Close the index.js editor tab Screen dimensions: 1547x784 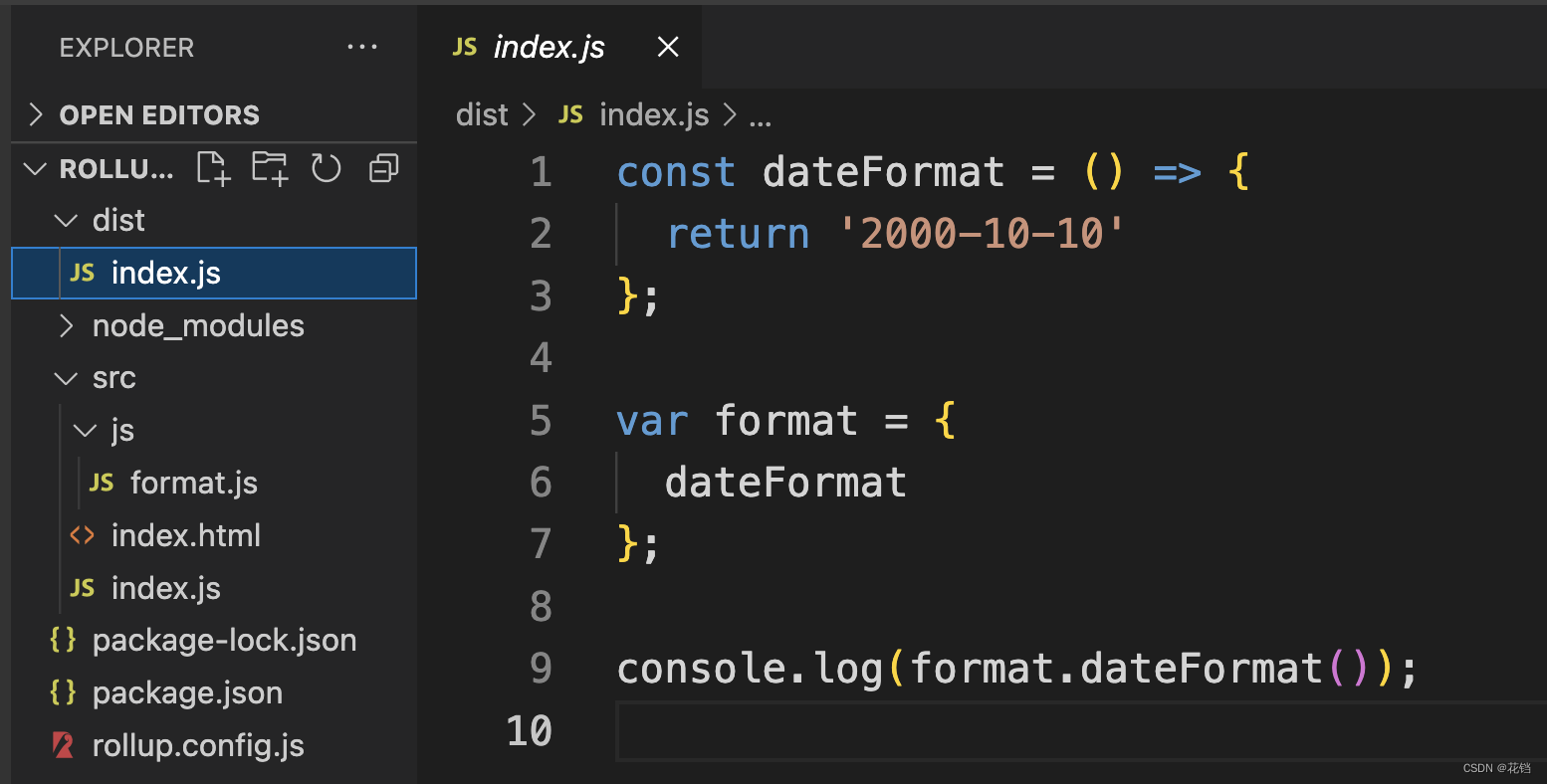click(668, 47)
